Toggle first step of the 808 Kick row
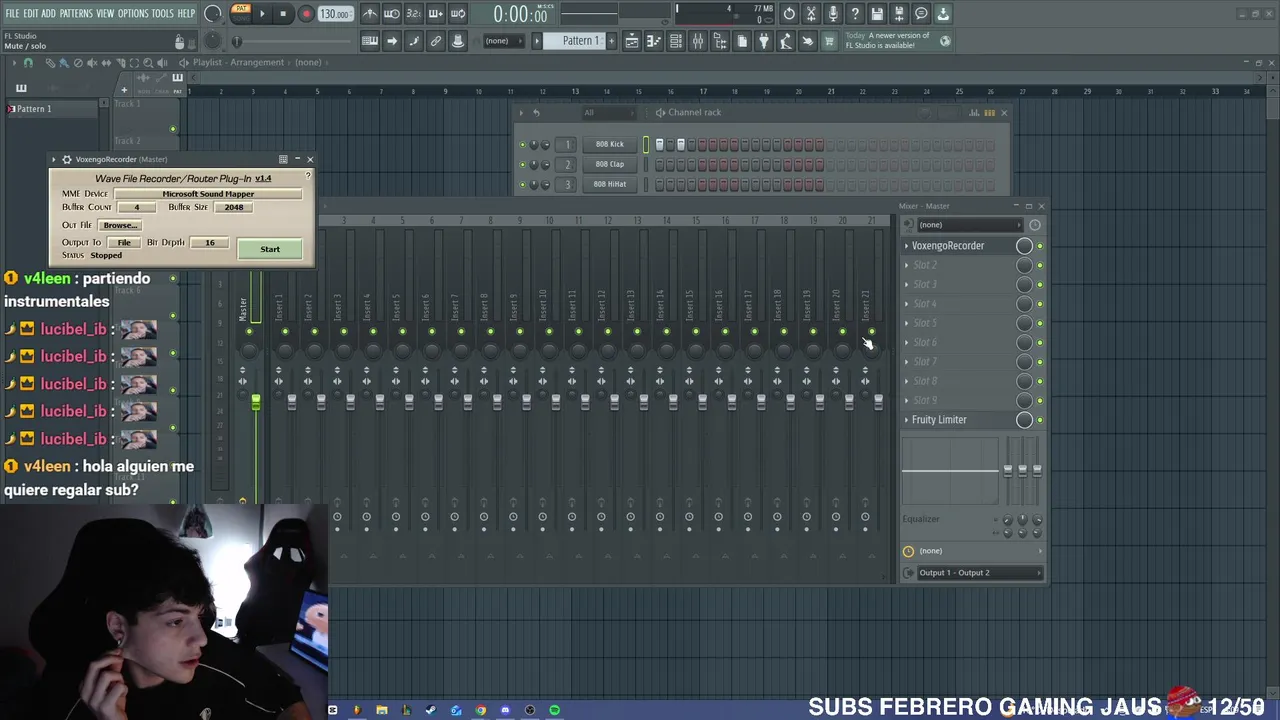Image resolution: width=1280 pixels, height=720 pixels. (x=659, y=145)
